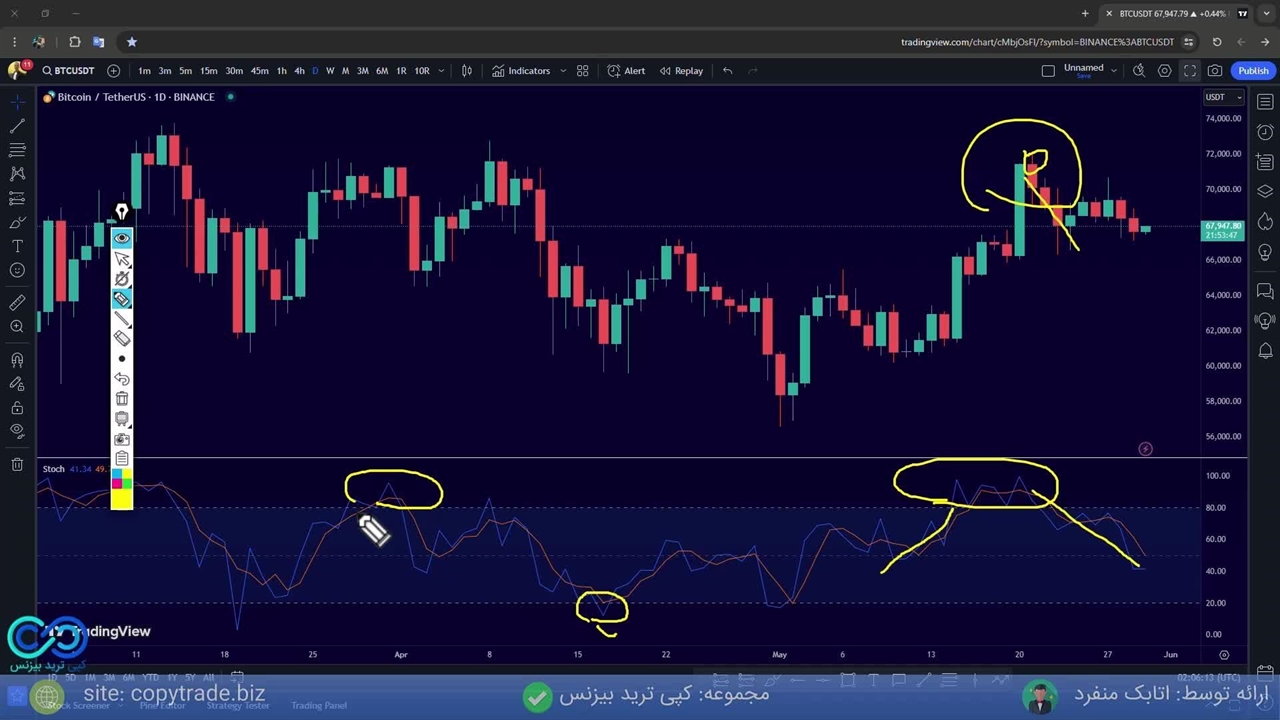Click the magnet mode icon
The width and height of the screenshot is (1280, 720).
17,360
